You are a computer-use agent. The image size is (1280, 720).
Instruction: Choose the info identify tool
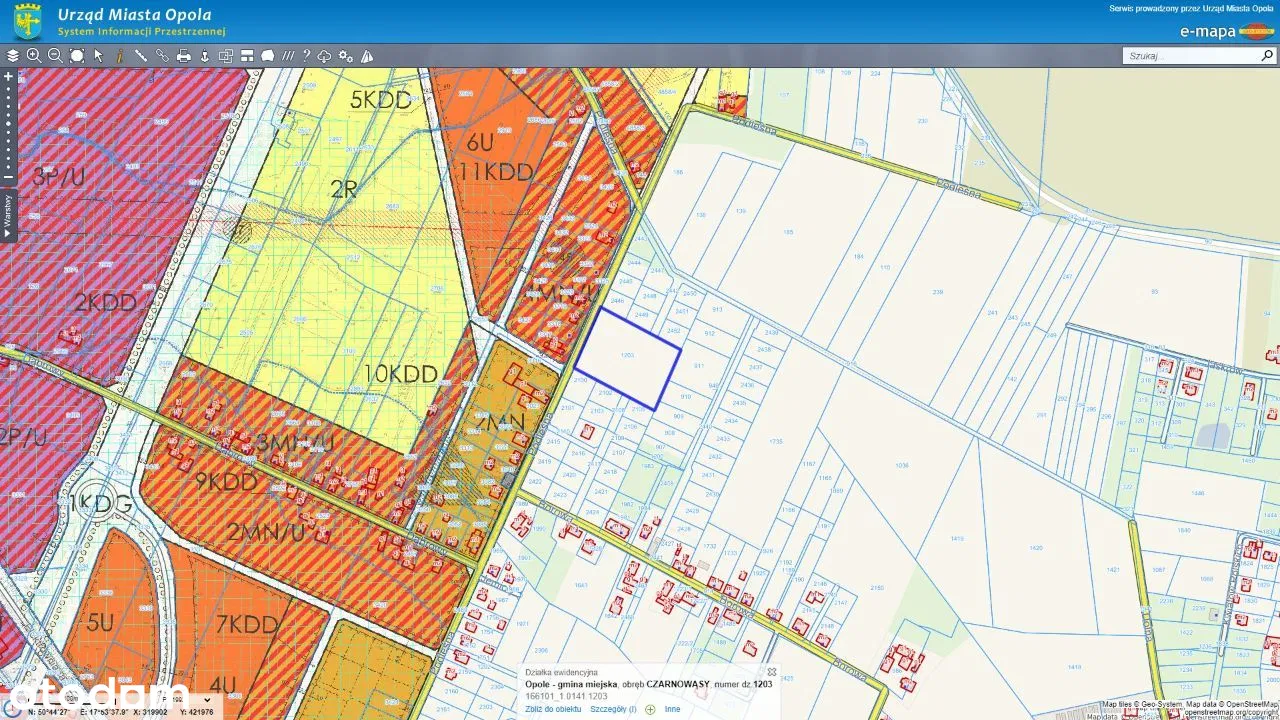(119, 56)
